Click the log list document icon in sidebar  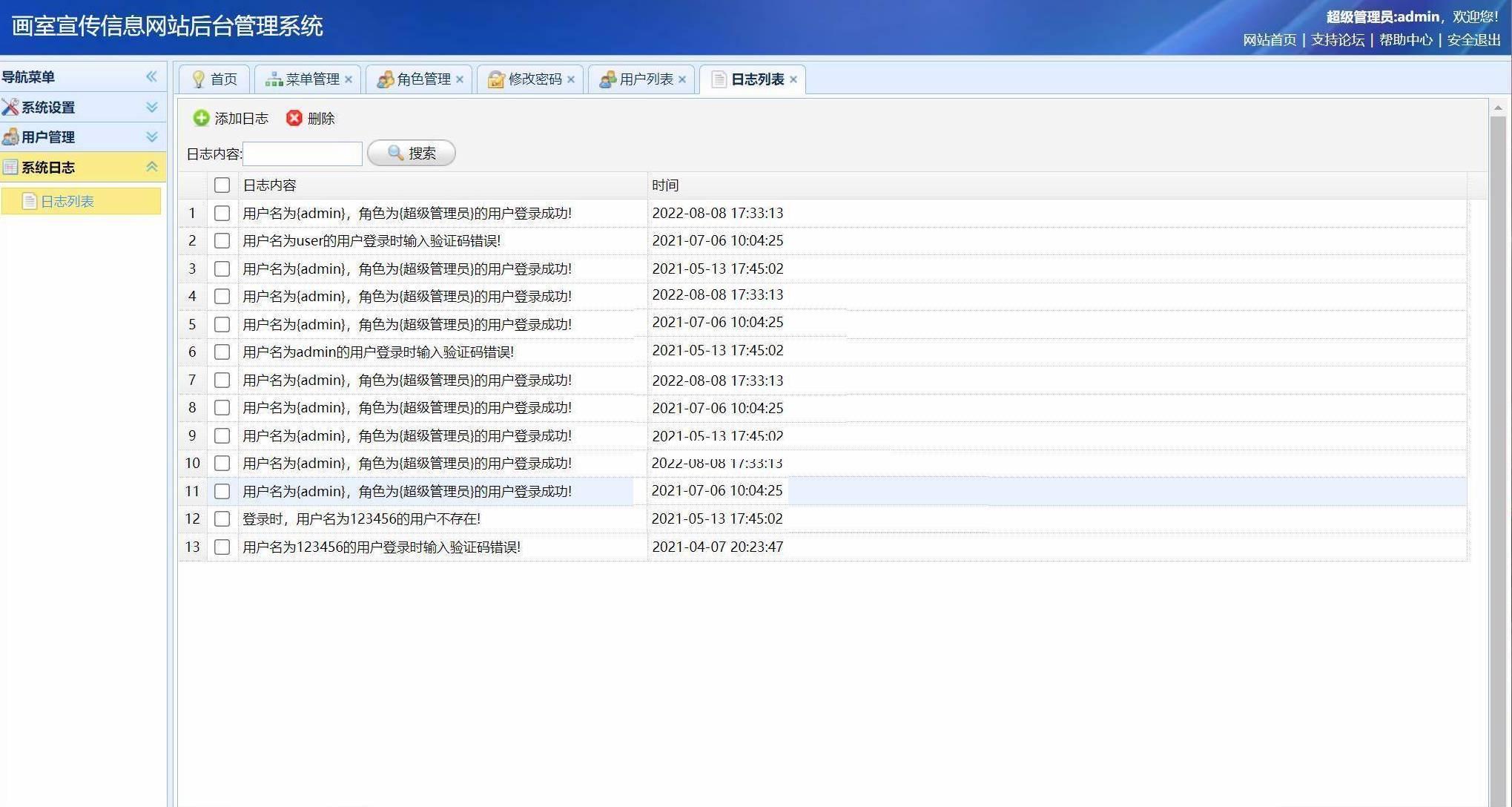[30, 202]
